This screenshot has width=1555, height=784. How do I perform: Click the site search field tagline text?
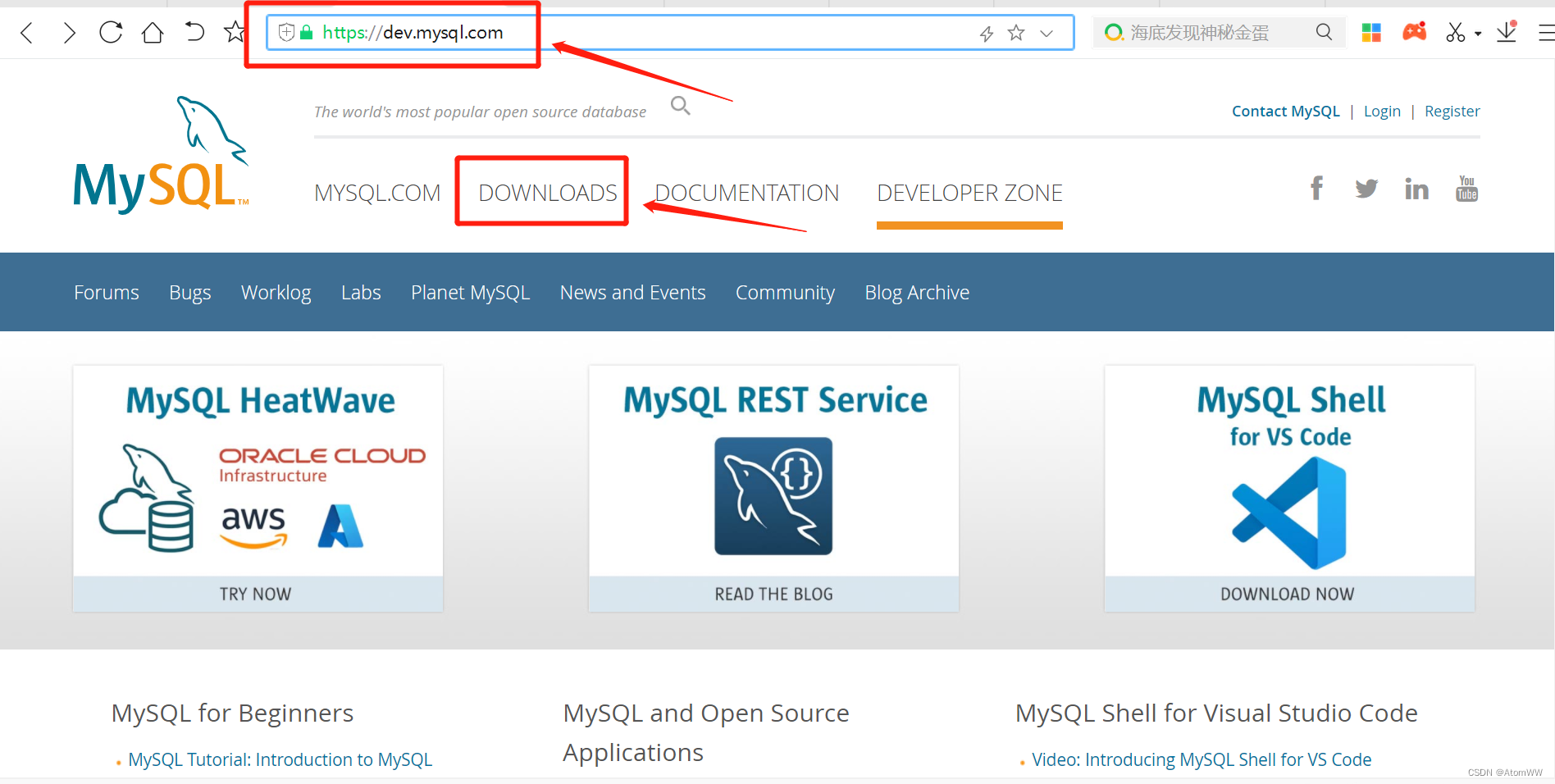click(x=480, y=112)
